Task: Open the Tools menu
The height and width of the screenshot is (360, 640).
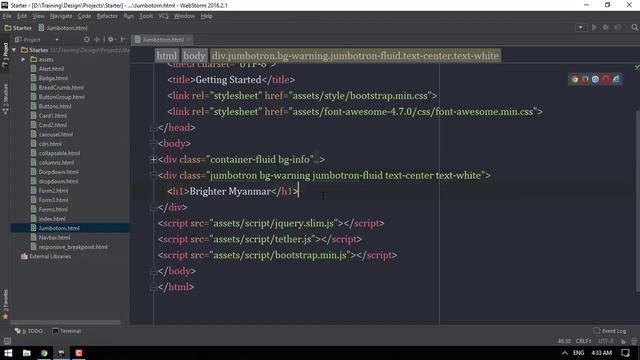Action: tap(146, 16)
